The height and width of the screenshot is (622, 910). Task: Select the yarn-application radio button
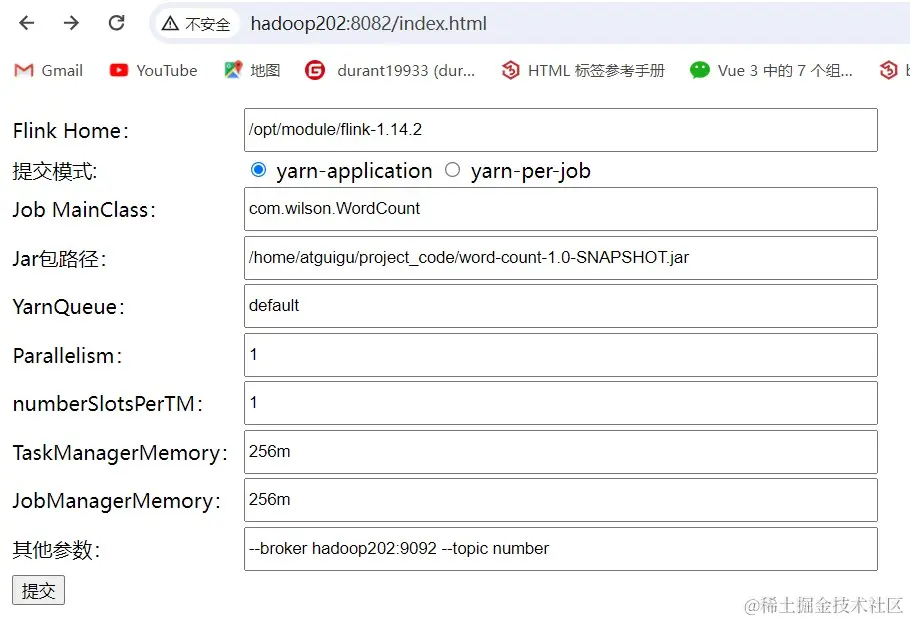click(x=258, y=169)
